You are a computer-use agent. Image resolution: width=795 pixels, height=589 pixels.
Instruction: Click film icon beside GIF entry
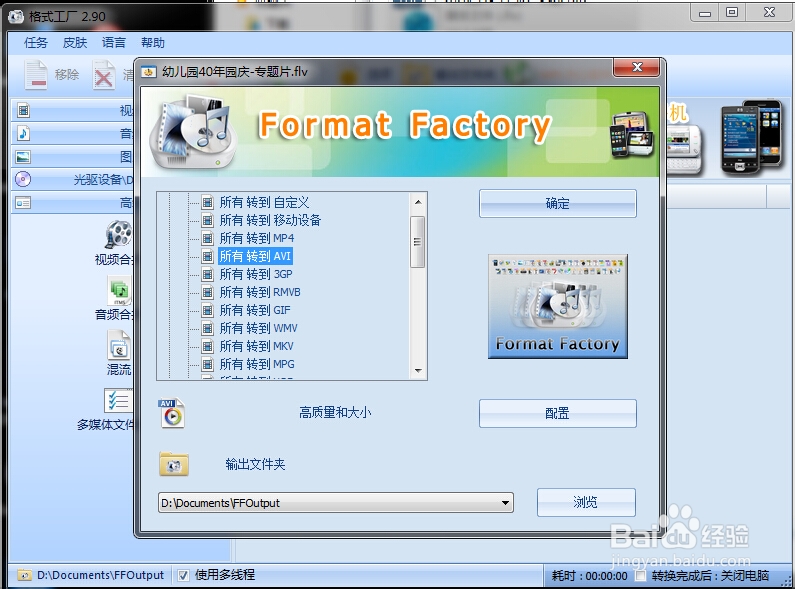pos(207,310)
